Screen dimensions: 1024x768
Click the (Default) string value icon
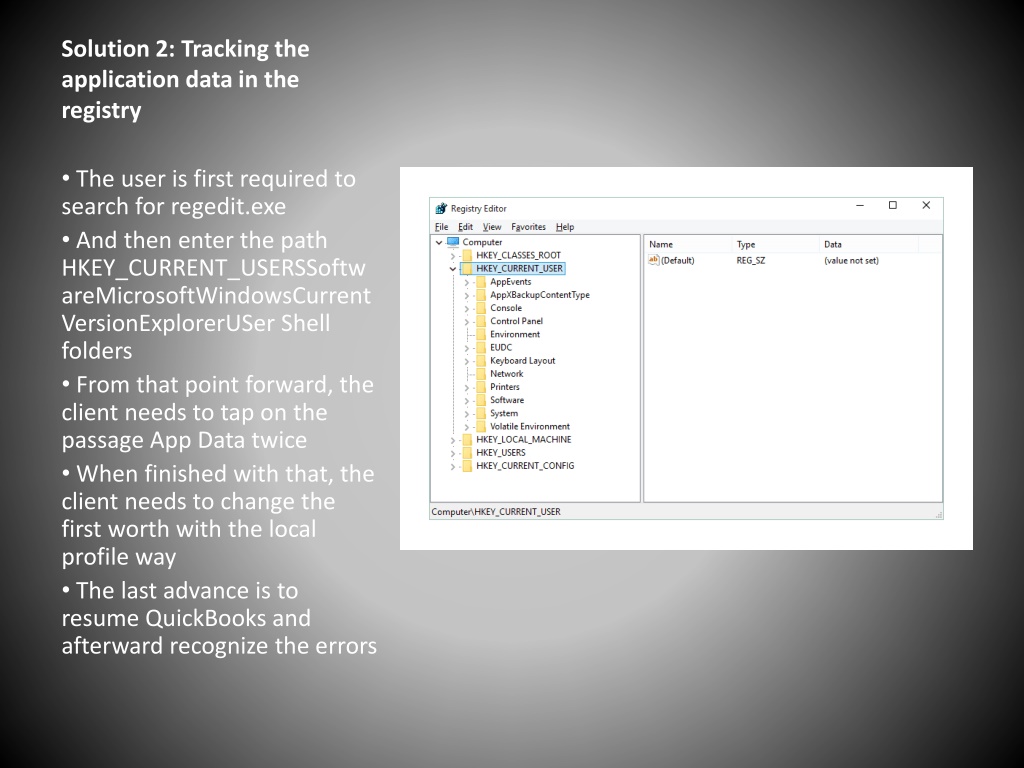(653, 260)
